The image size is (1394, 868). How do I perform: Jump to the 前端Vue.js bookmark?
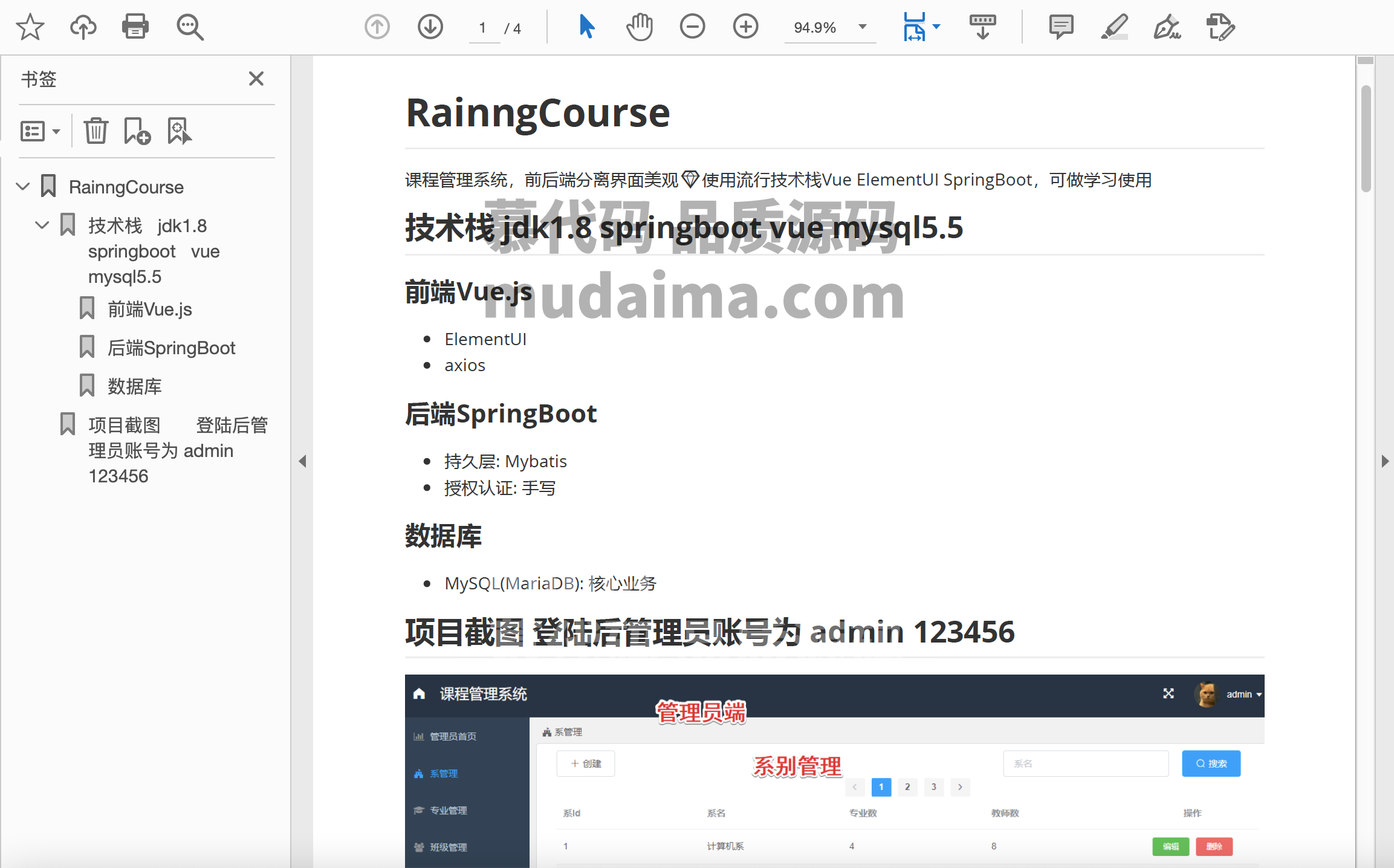tap(150, 309)
